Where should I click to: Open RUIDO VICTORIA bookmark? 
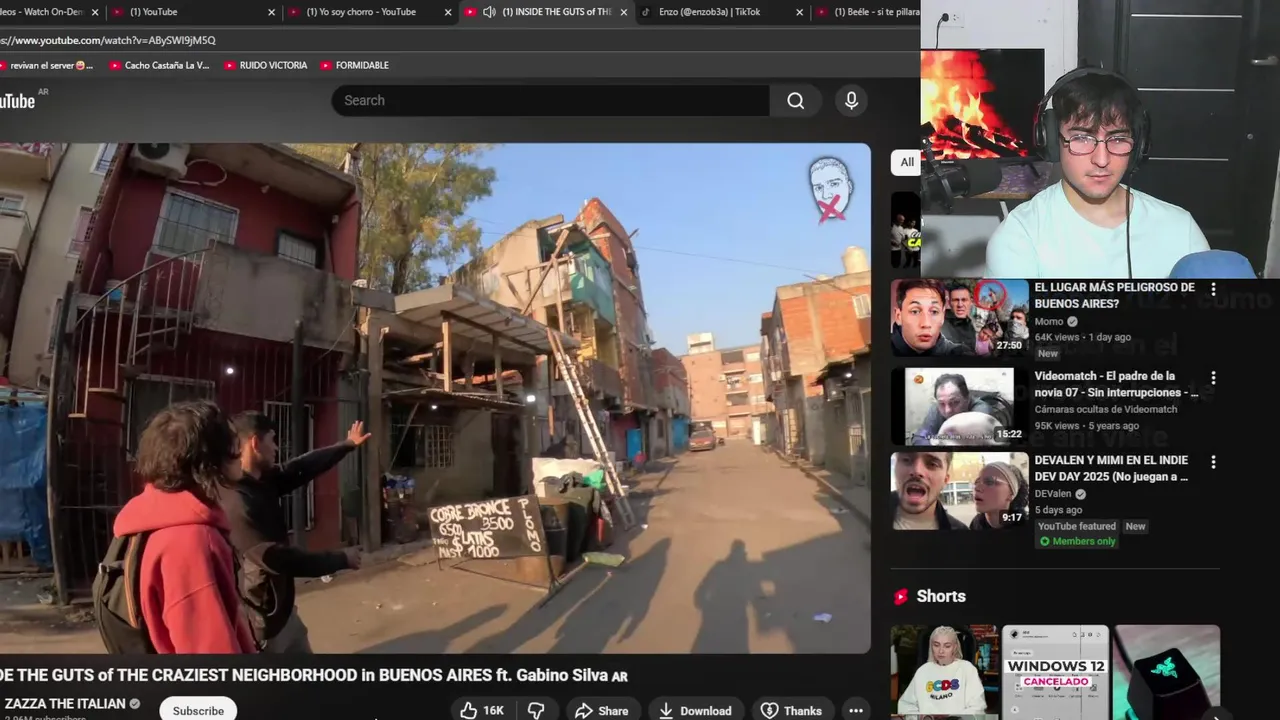(x=266, y=65)
